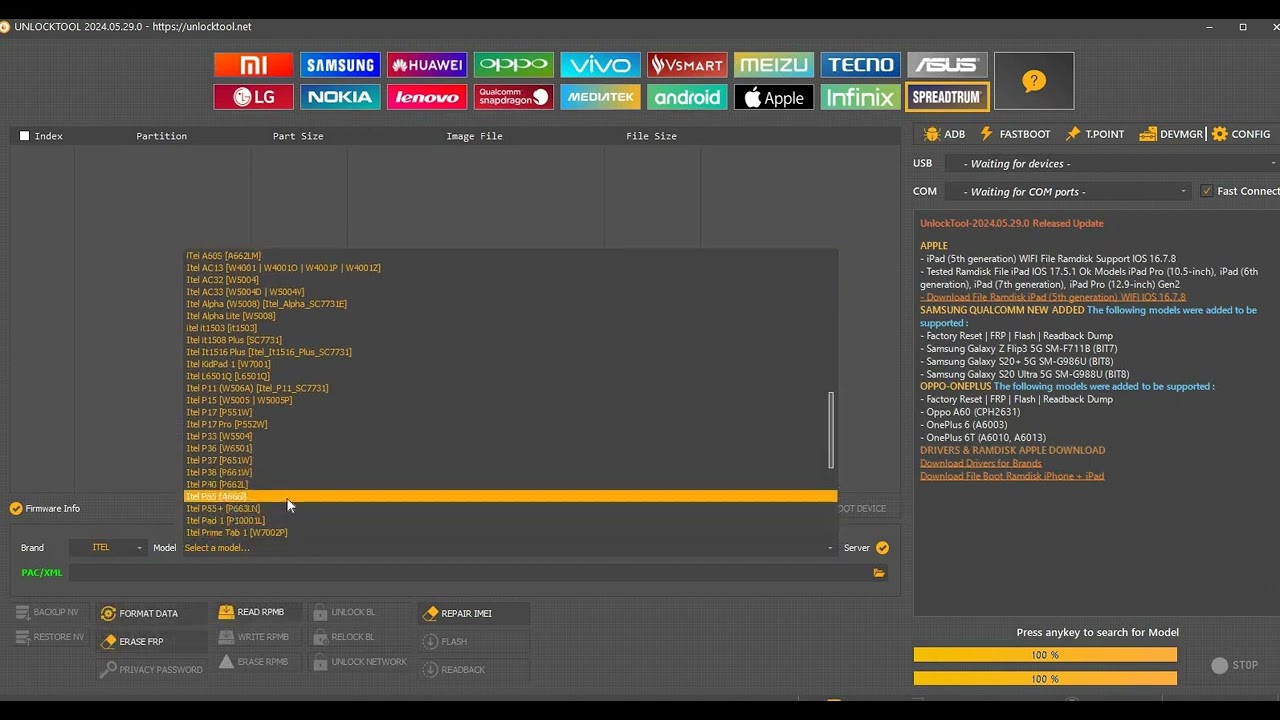Select the Apple brand logo
The image size is (1280, 720).
coord(774,97)
